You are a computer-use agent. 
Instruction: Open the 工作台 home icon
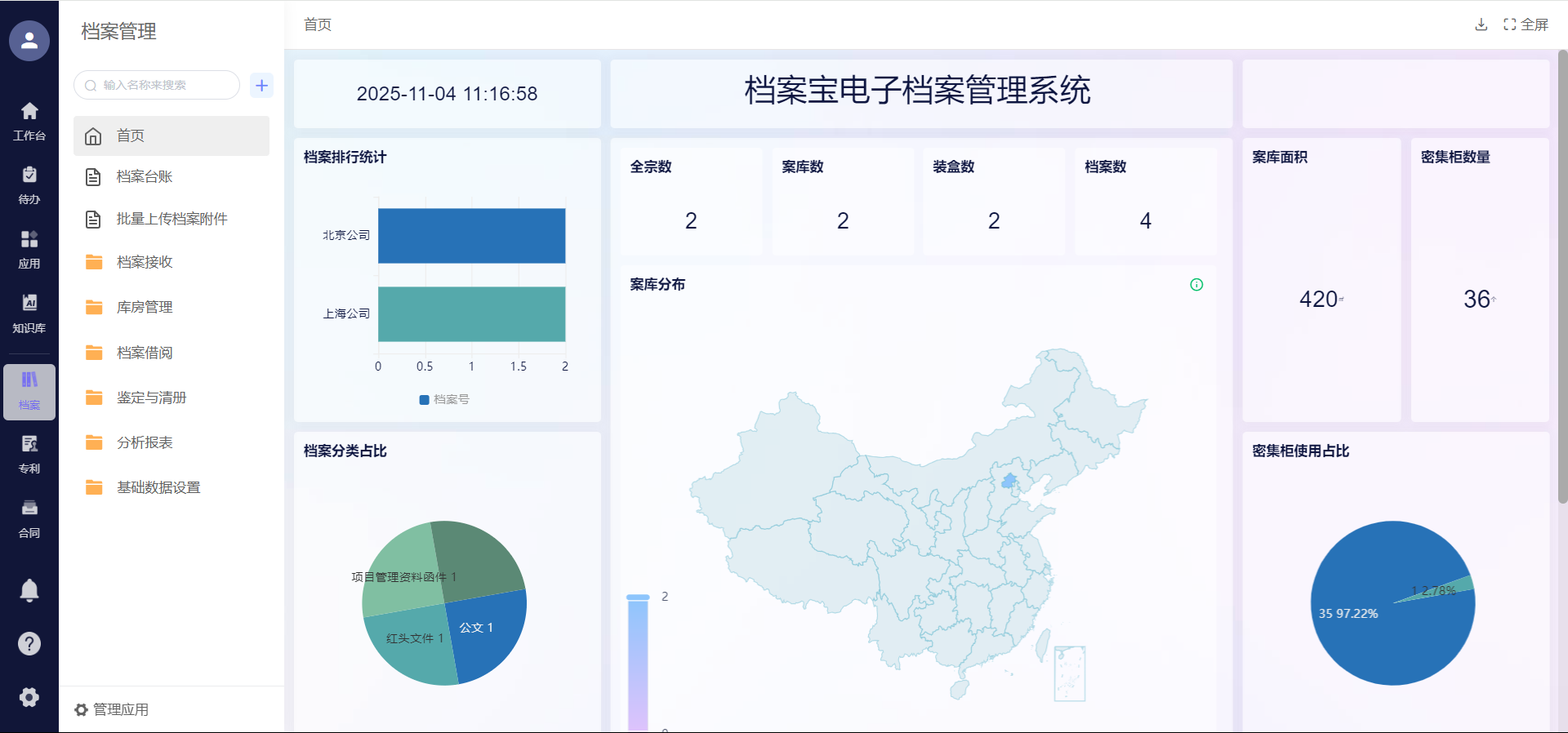coord(29,120)
